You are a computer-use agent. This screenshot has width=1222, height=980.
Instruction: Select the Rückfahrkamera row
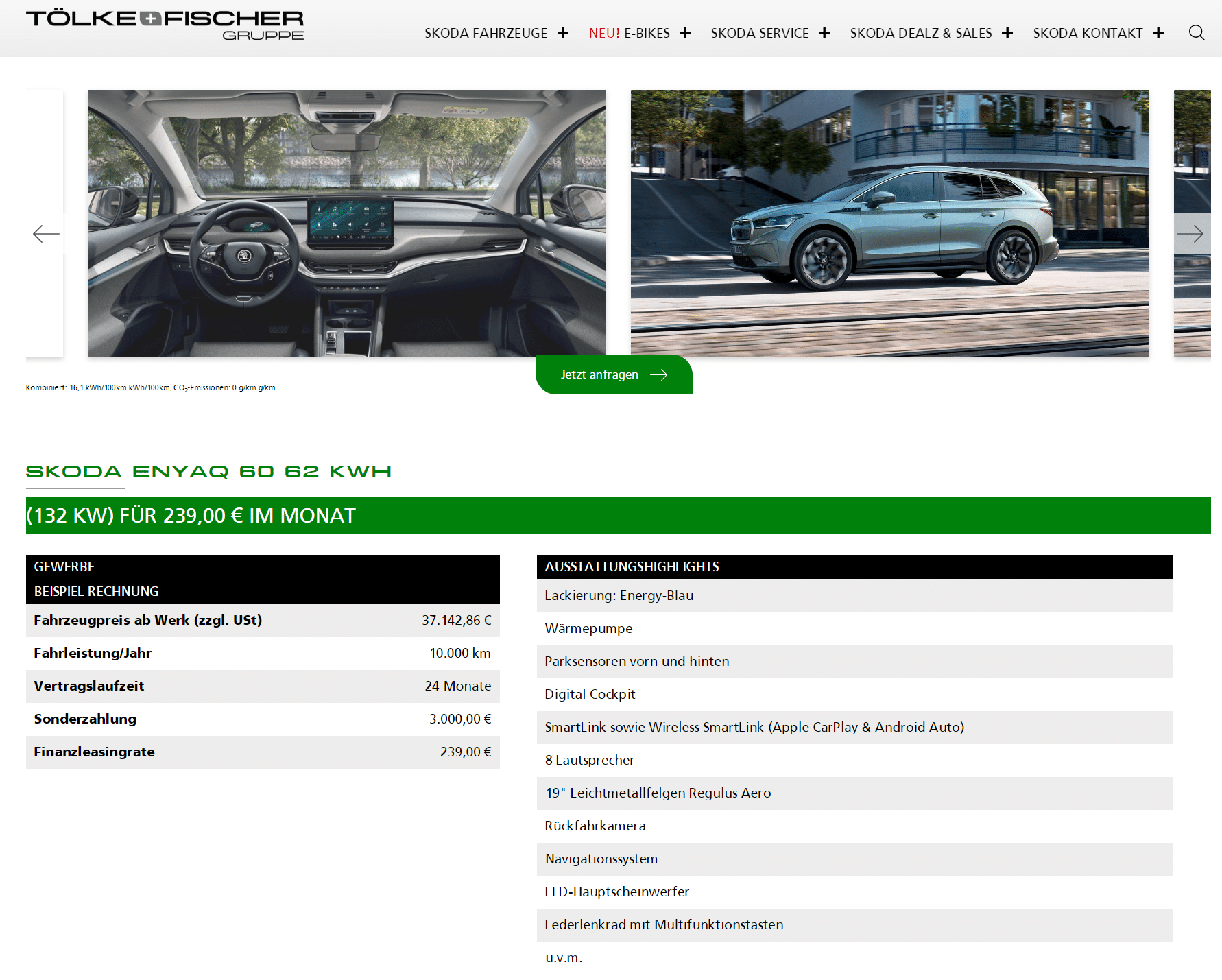coord(855,826)
